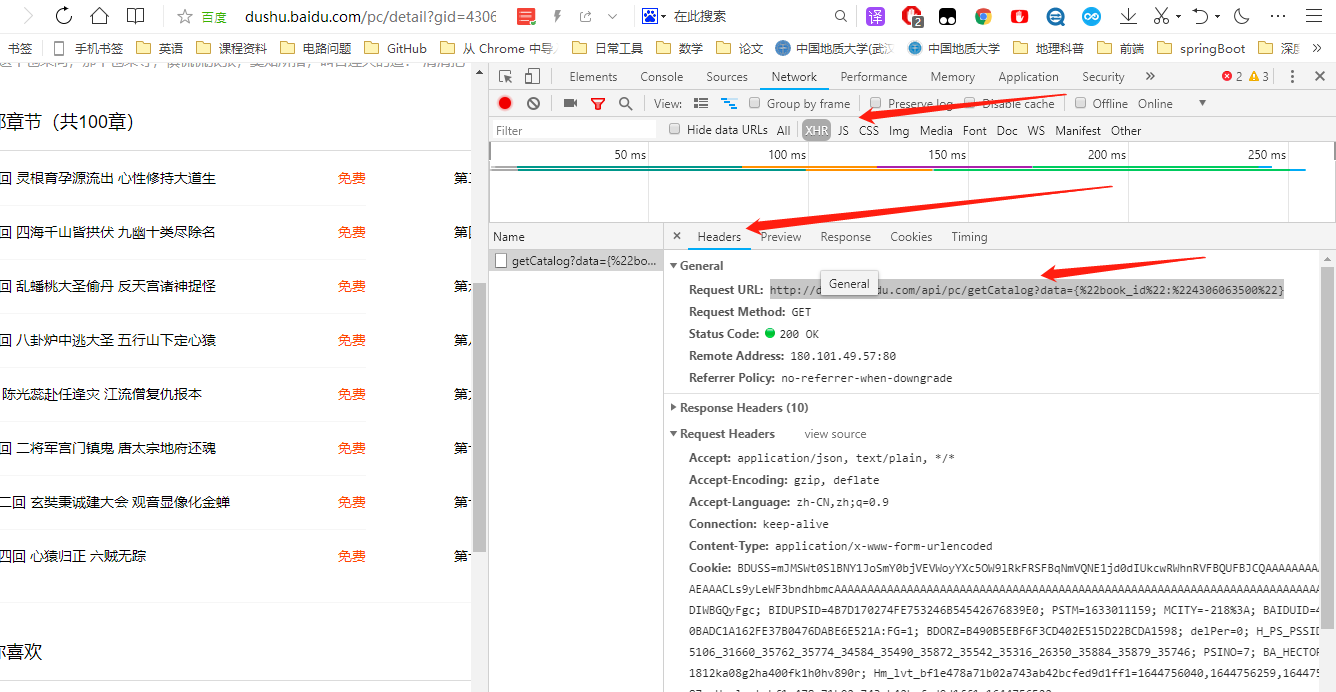Open the Timing tab
The width and height of the screenshot is (1336, 692).
pos(969,237)
